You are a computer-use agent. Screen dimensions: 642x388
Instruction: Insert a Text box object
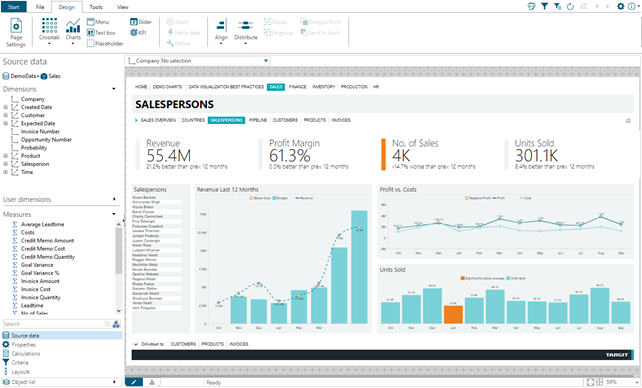(101, 33)
